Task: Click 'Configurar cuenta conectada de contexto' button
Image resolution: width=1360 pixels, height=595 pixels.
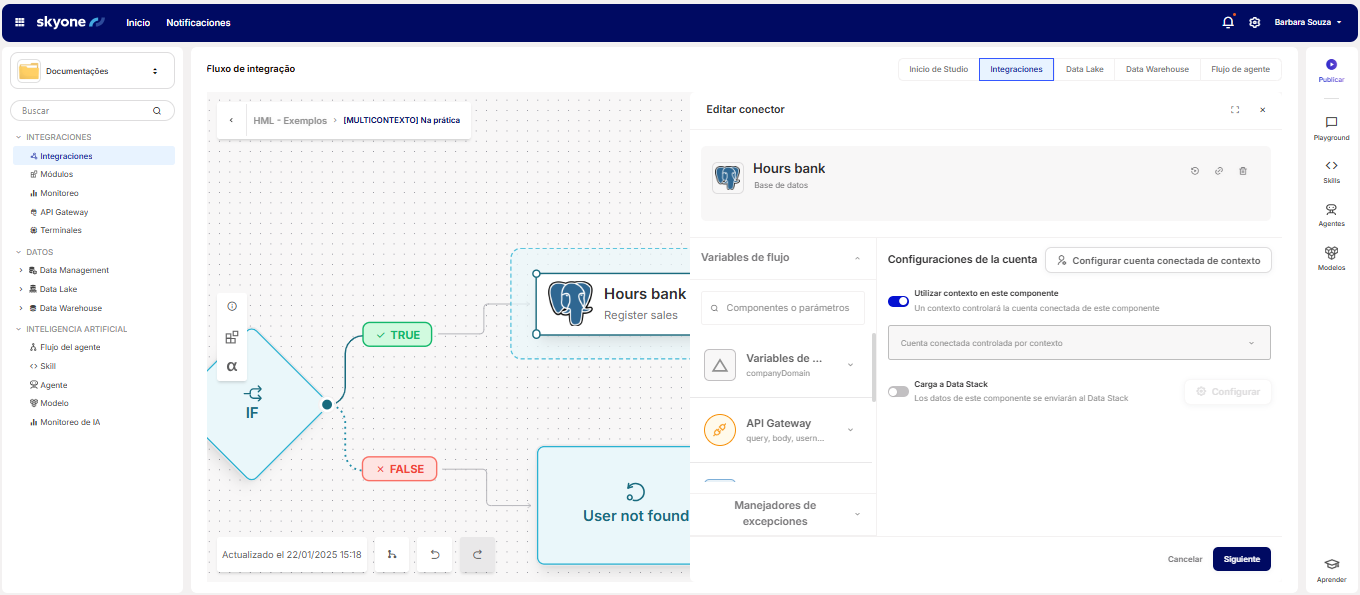Action: pos(1158,260)
